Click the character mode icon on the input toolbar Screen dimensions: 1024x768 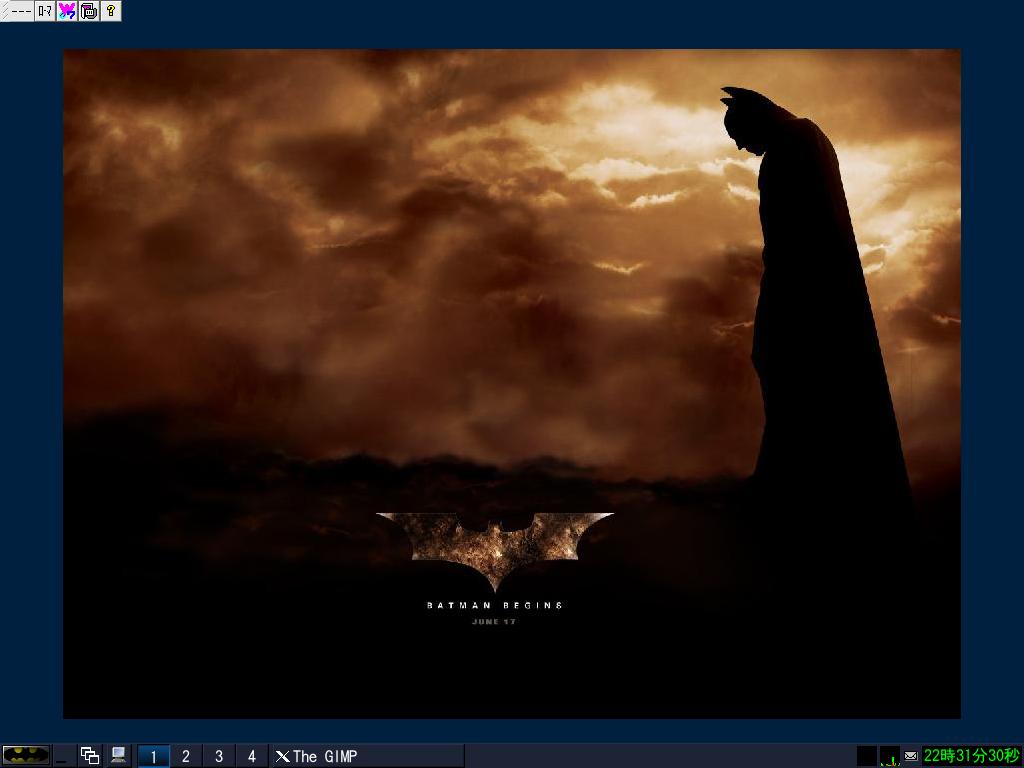tap(43, 11)
